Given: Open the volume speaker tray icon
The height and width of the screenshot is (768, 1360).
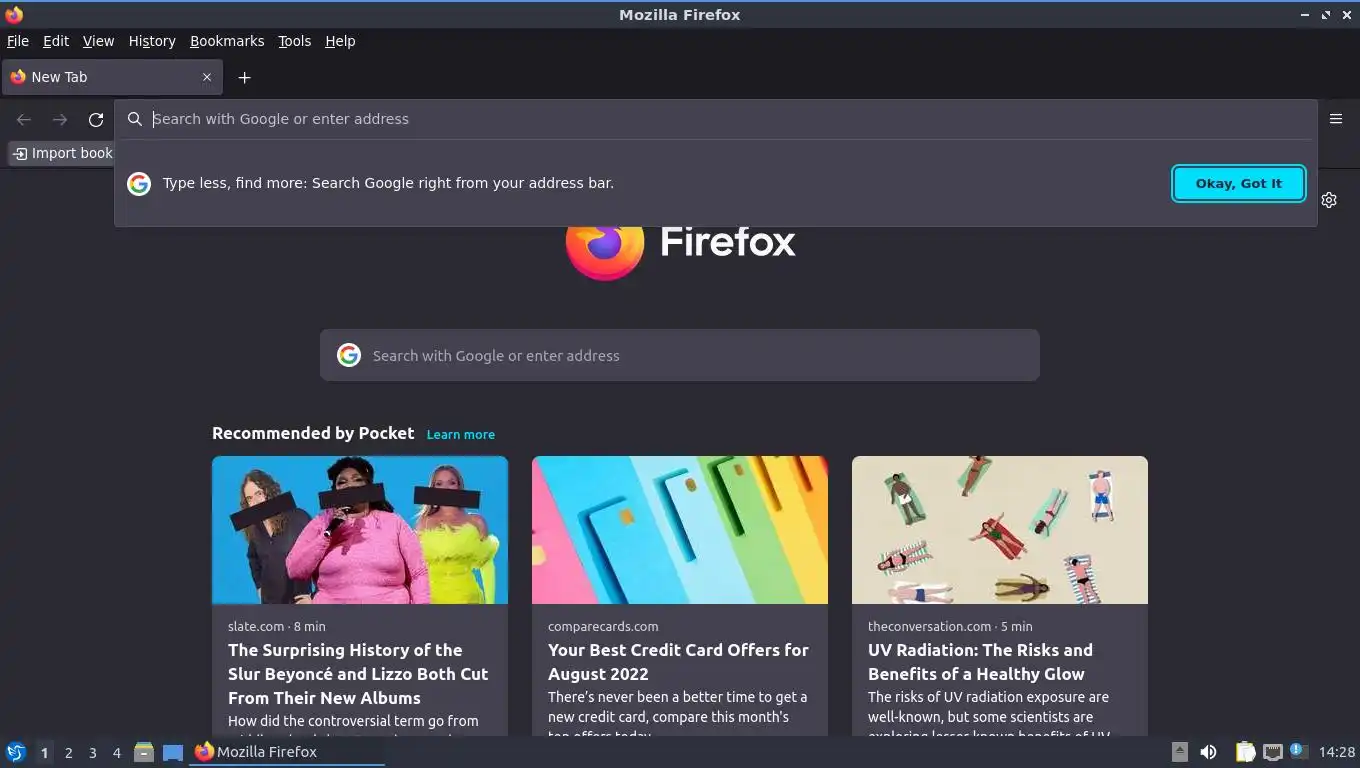Looking at the screenshot, I should pos(1209,752).
